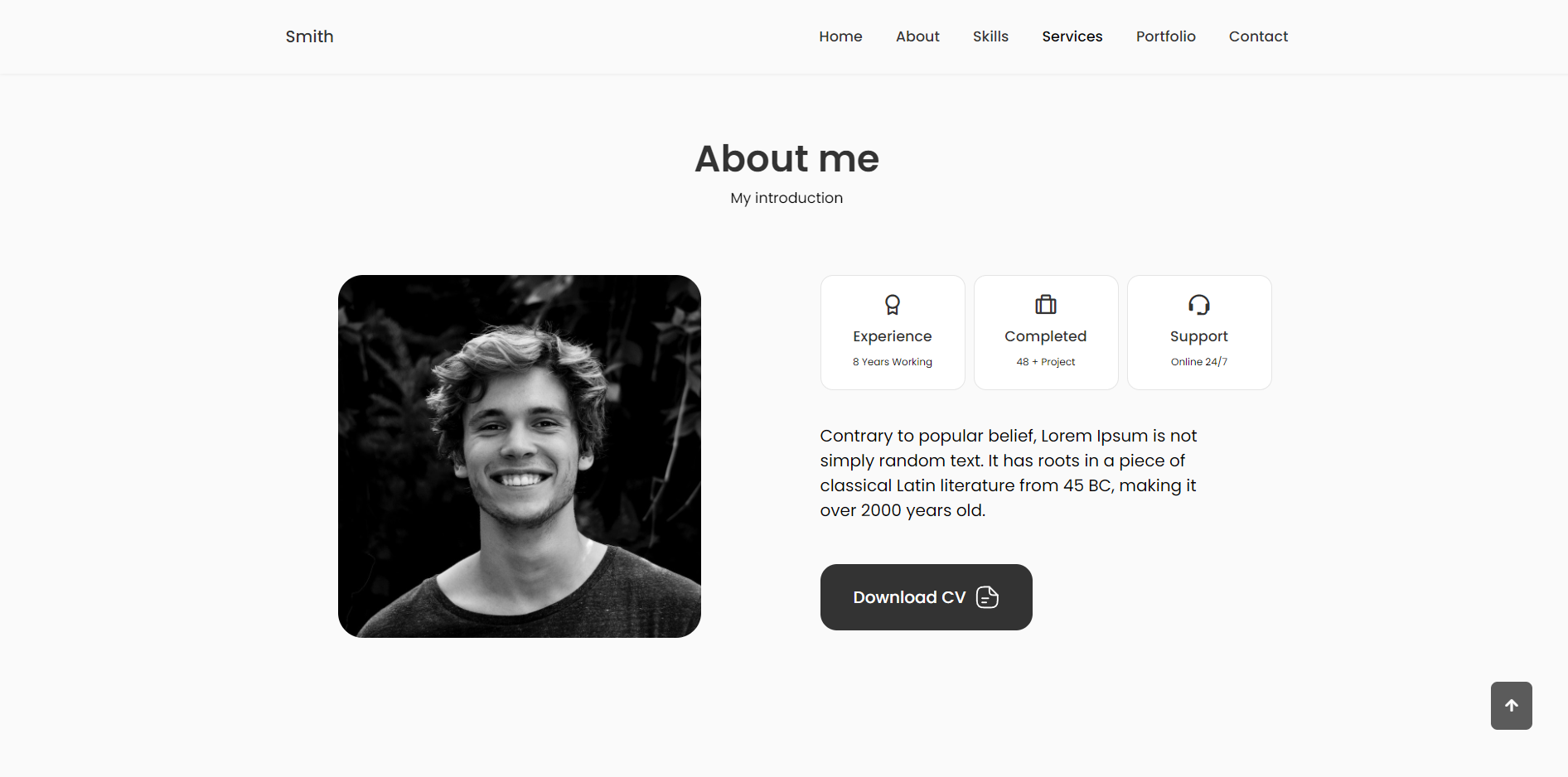Click the headphones icon in the Support card
The height and width of the screenshot is (777, 1568).
(1199, 304)
